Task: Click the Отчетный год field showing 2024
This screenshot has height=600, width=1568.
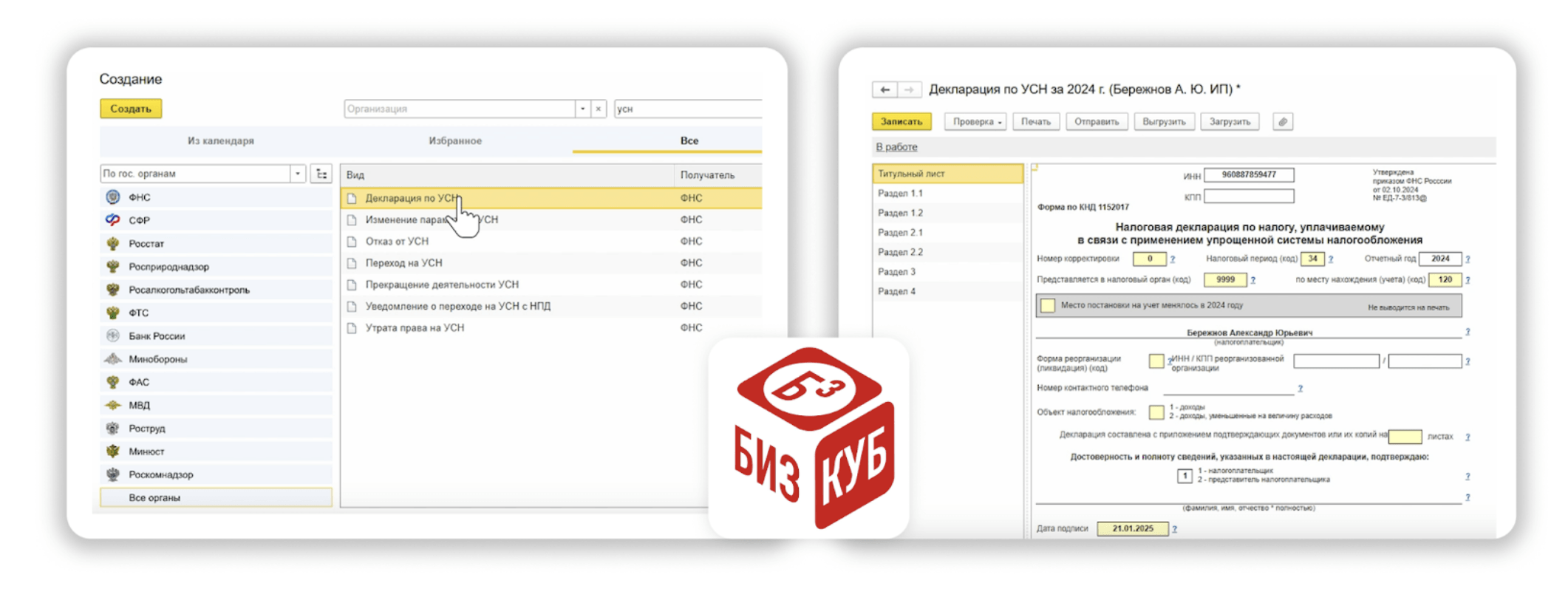Action: (1440, 259)
